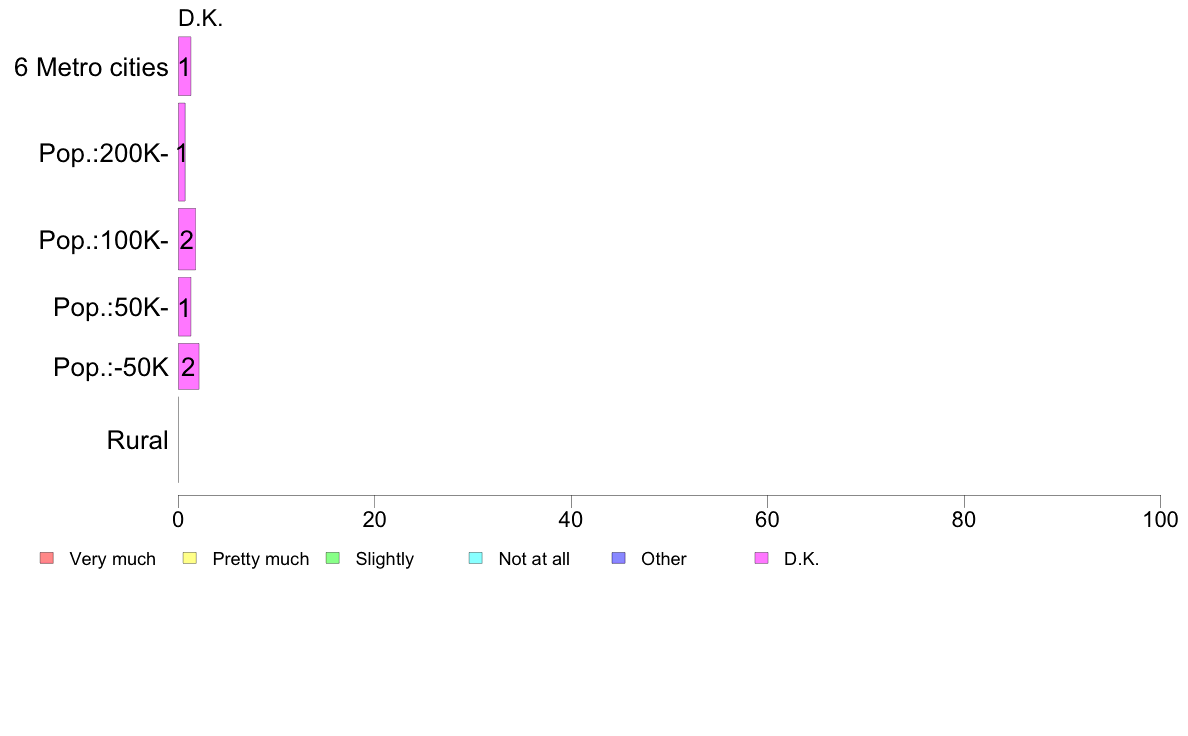
Task: Select the Pop.:200K- magenta bar
Action: (x=182, y=152)
